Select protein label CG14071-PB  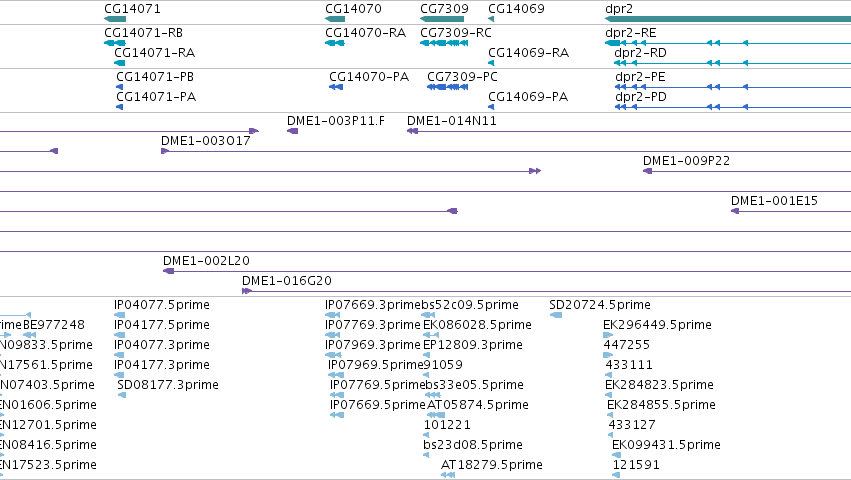(155, 77)
